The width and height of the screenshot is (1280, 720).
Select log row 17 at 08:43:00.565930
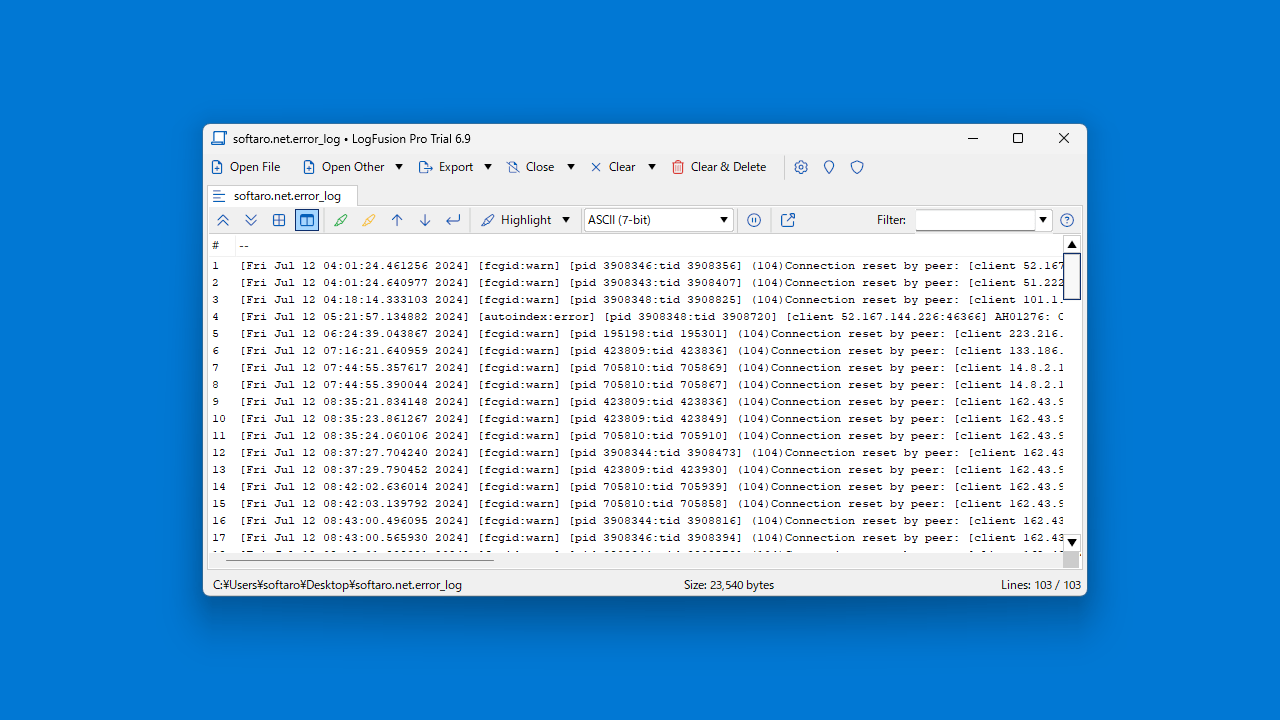[635, 538]
